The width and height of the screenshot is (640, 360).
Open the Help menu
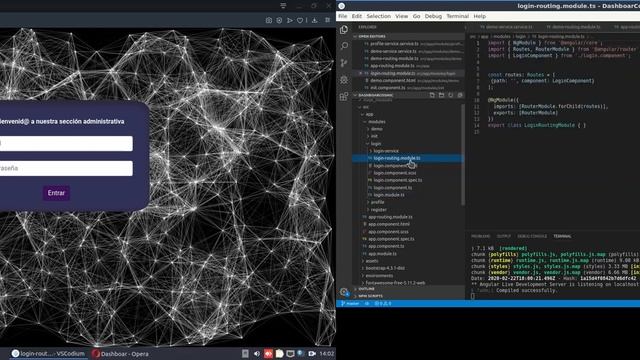point(480,16)
